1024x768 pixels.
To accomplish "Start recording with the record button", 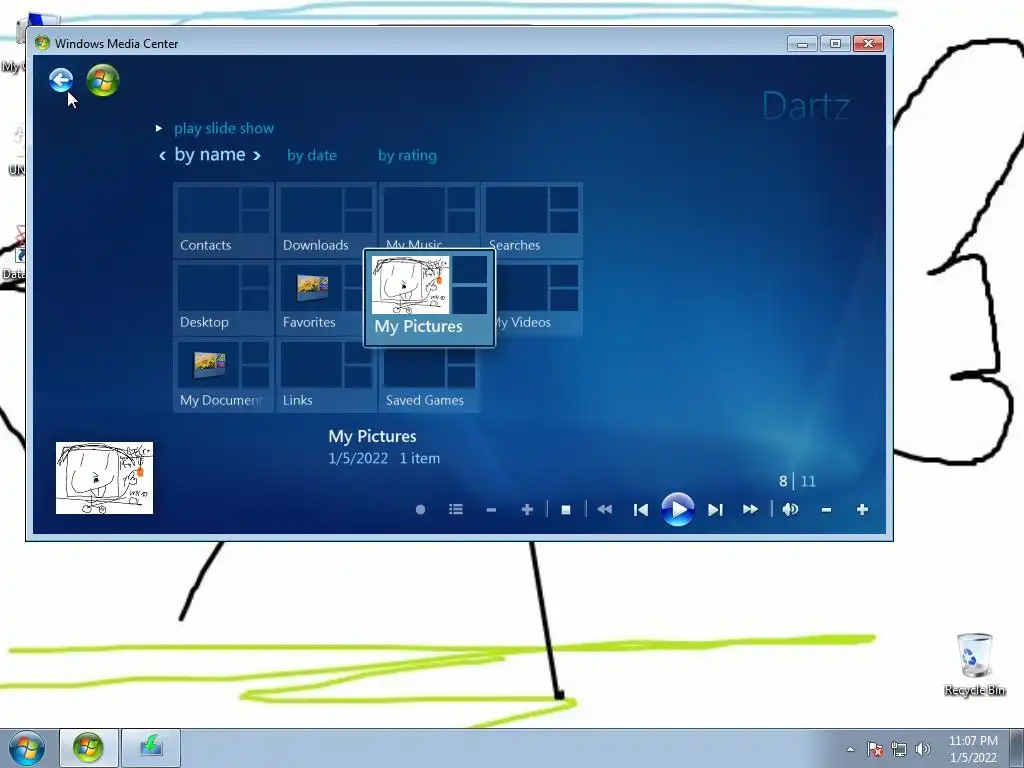I will pyautogui.click(x=420, y=509).
